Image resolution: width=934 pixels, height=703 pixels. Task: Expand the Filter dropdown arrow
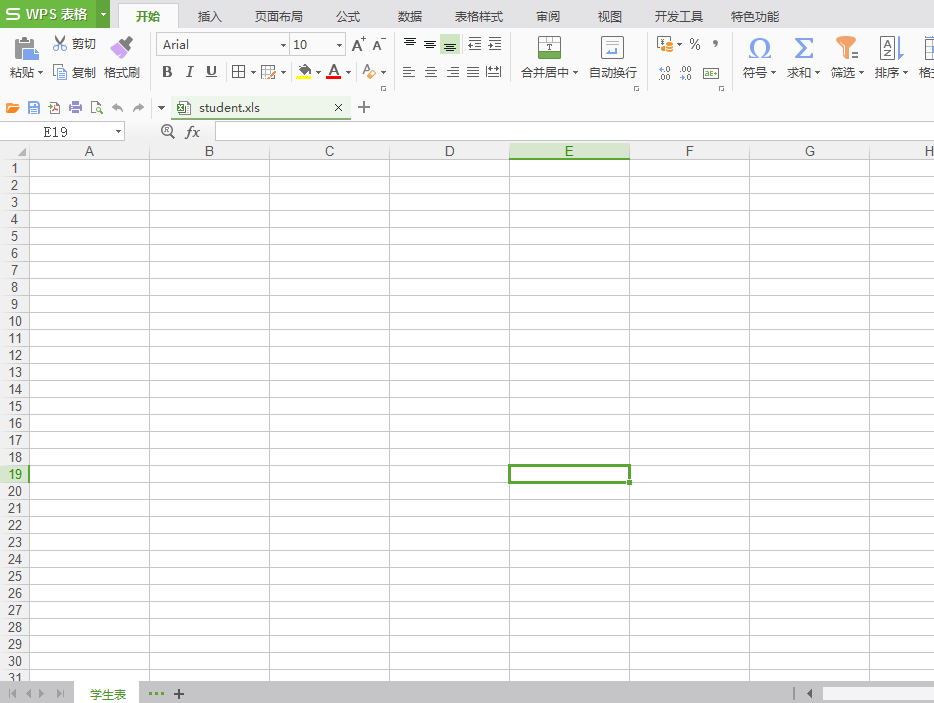click(861, 73)
